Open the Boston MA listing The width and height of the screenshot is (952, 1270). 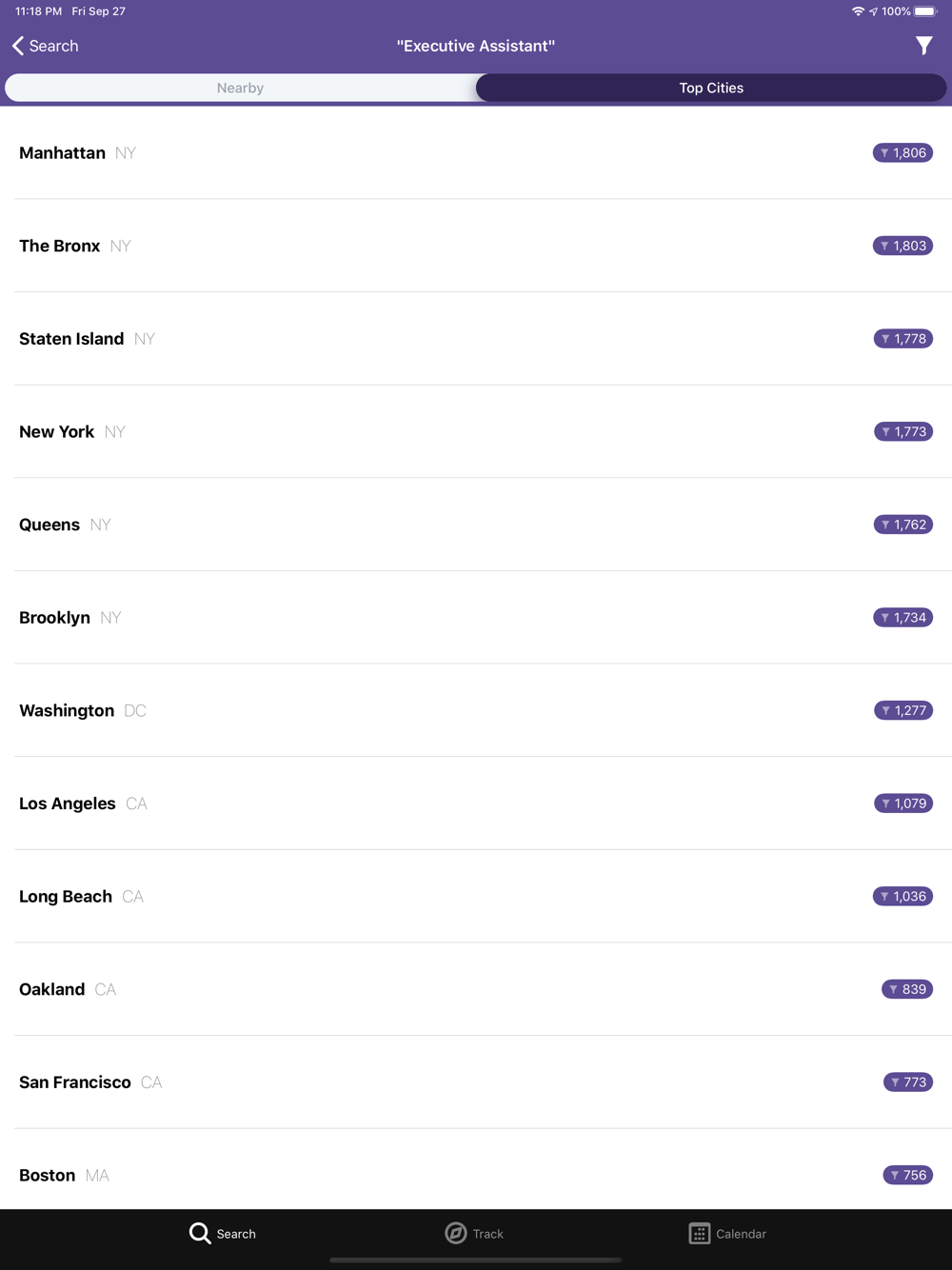(476, 1170)
